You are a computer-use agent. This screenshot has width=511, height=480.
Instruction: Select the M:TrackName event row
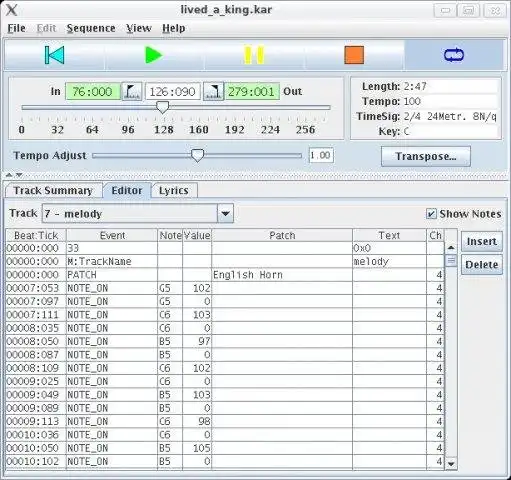[225, 262]
